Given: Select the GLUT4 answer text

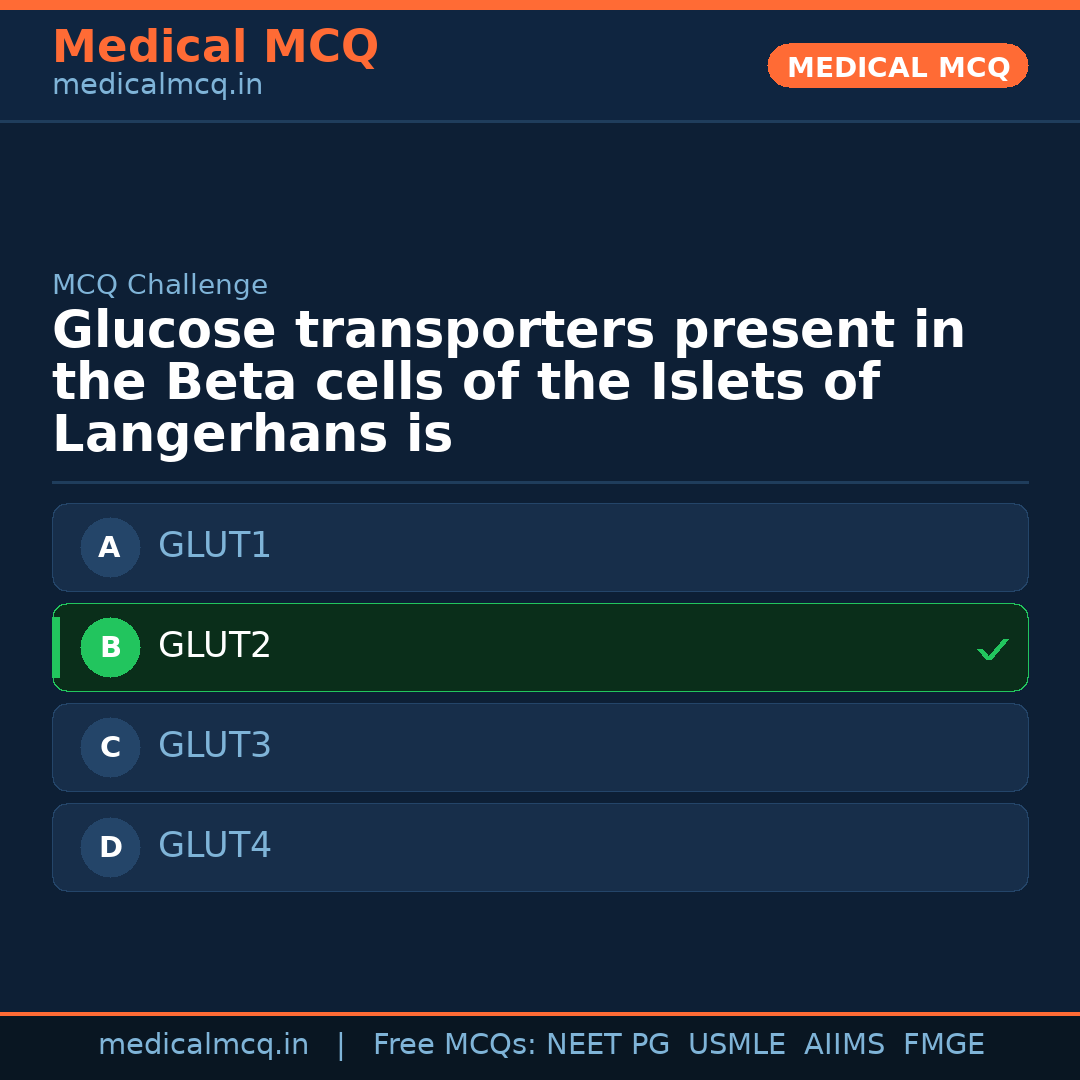Looking at the screenshot, I should tap(214, 846).
